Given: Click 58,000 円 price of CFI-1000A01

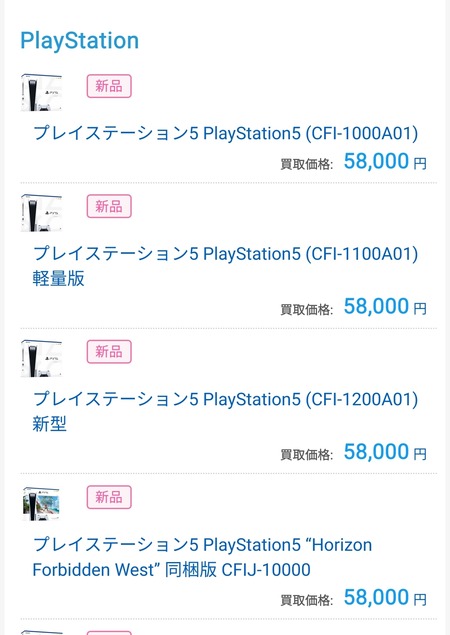Looking at the screenshot, I should 385,161.
